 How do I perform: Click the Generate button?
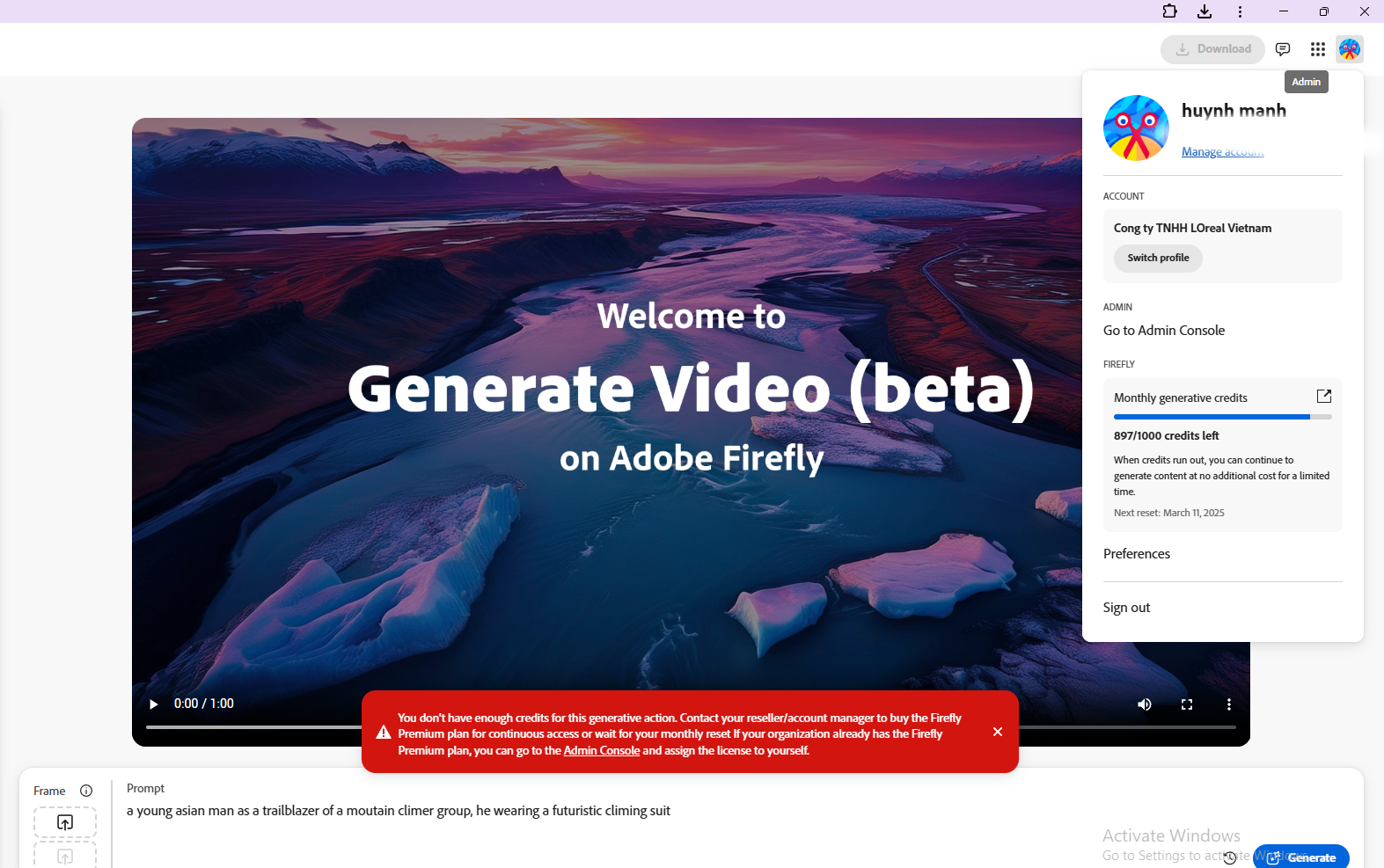(1301, 857)
